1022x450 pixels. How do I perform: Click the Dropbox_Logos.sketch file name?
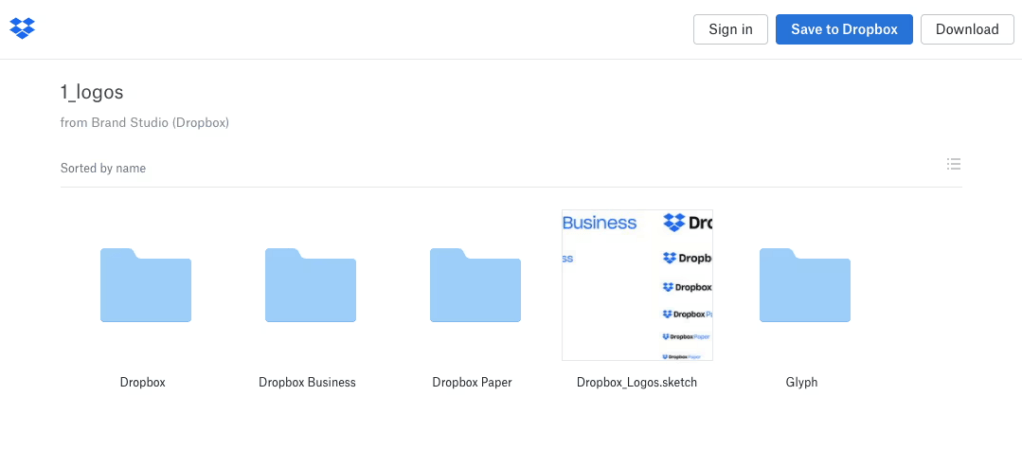pyautogui.click(x=637, y=383)
